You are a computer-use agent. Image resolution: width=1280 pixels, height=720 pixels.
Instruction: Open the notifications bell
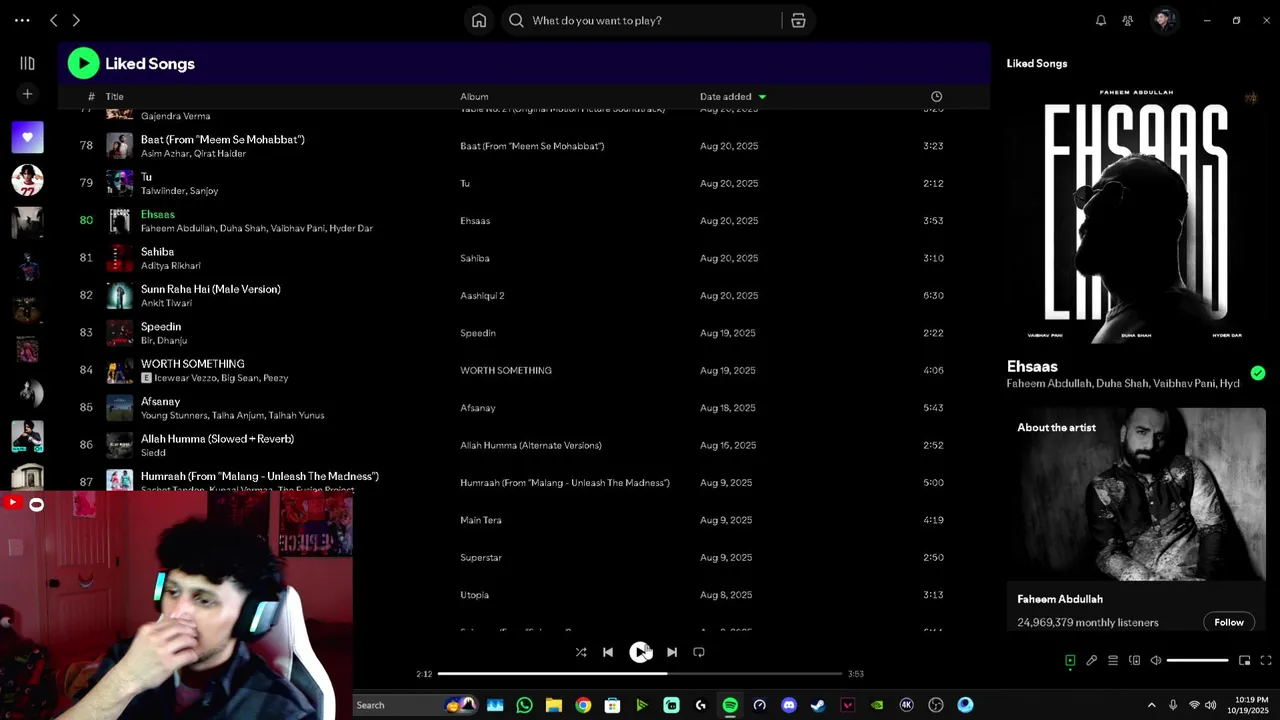tap(1101, 20)
